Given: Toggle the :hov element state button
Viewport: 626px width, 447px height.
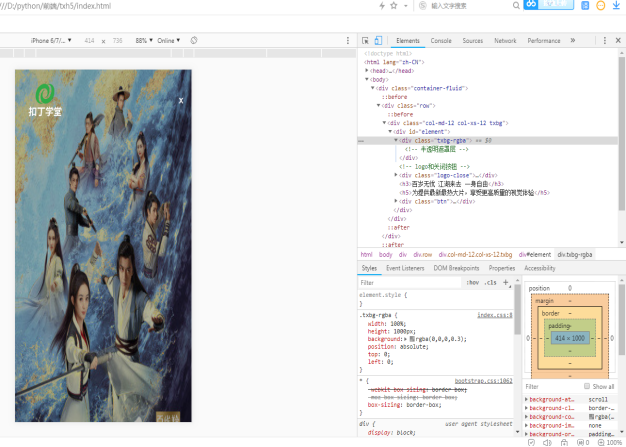Looking at the screenshot, I should click(x=472, y=283).
